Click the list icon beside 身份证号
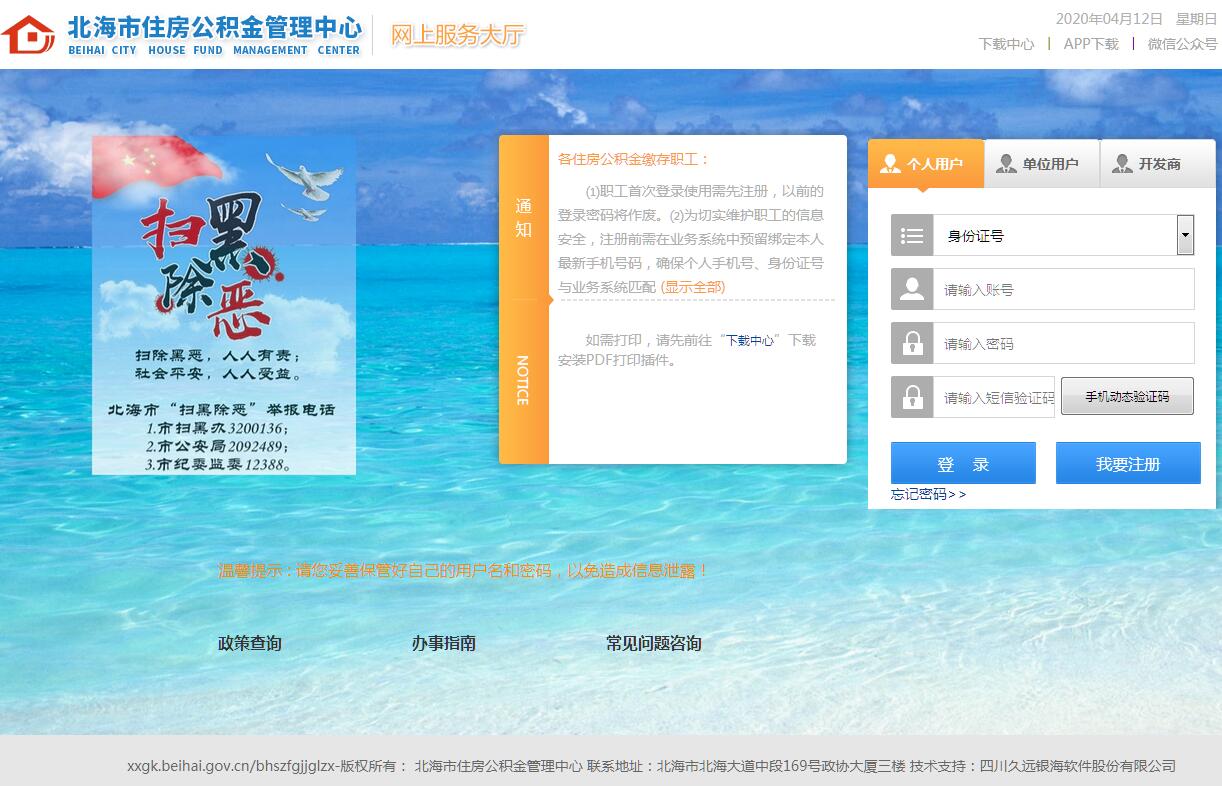This screenshot has width=1222, height=786. coord(912,236)
